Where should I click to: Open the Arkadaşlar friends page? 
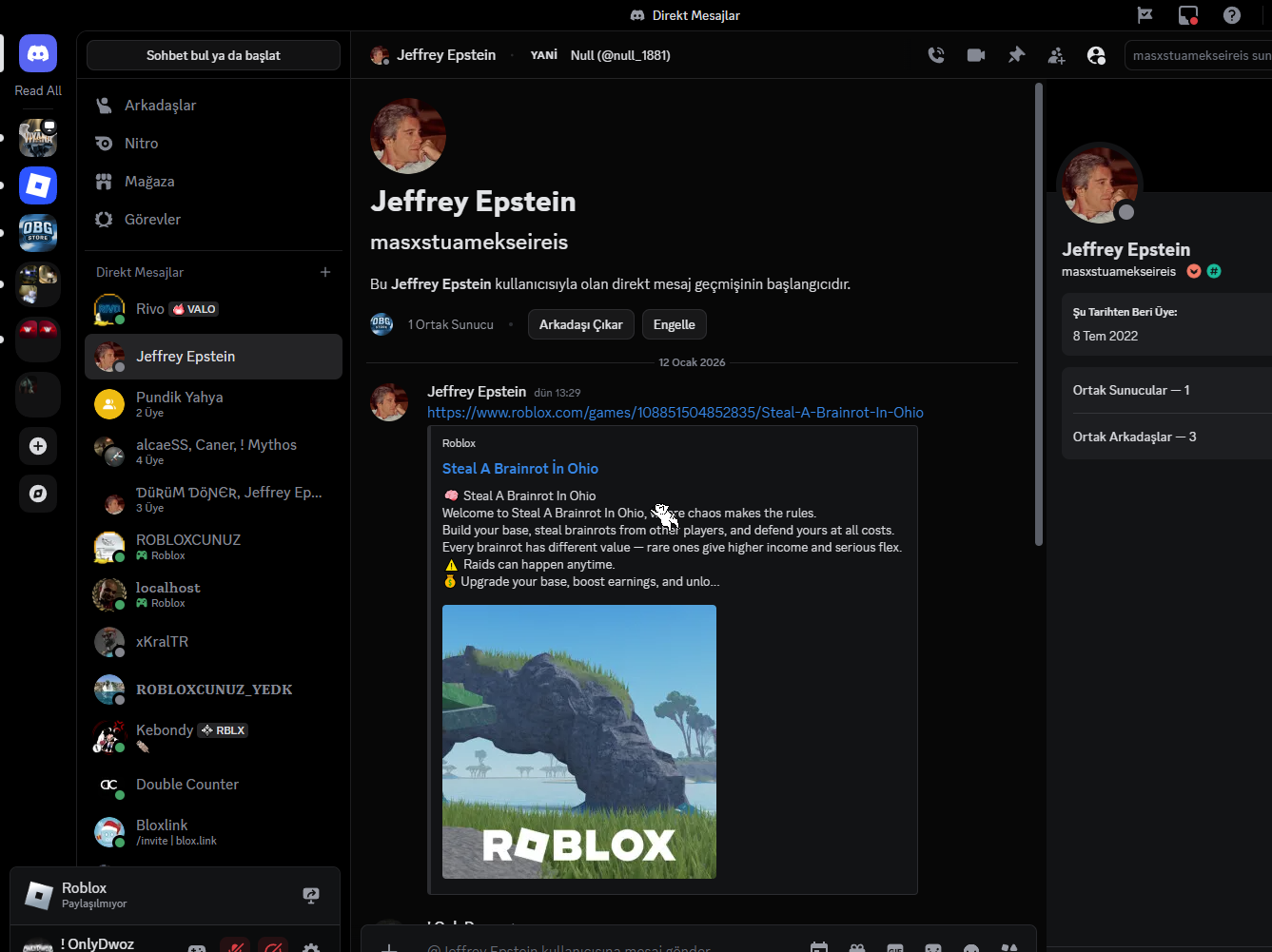(x=213, y=105)
